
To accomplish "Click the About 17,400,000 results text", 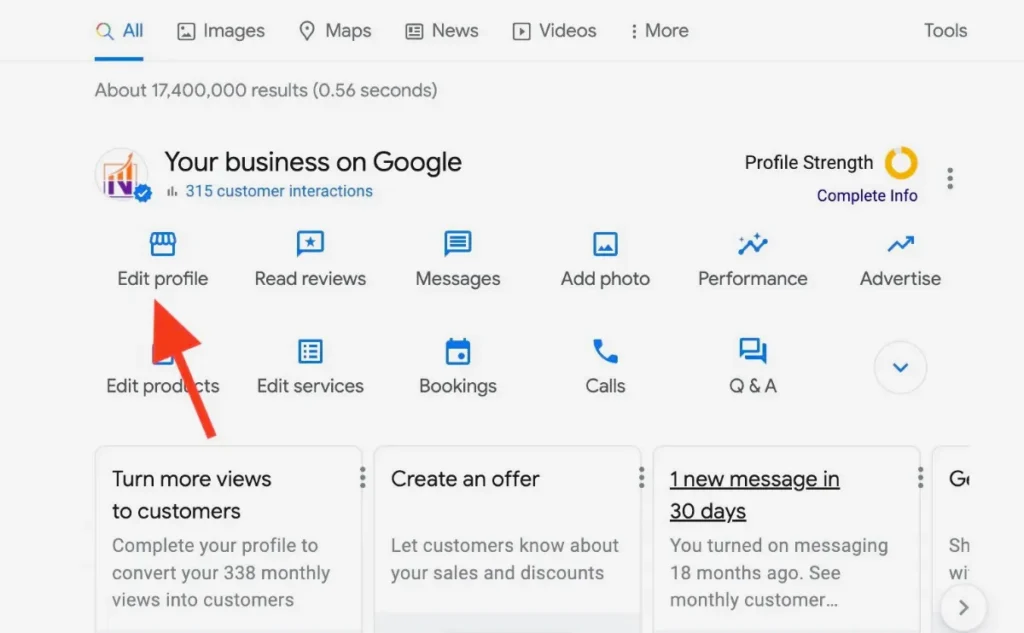I will (266, 90).
